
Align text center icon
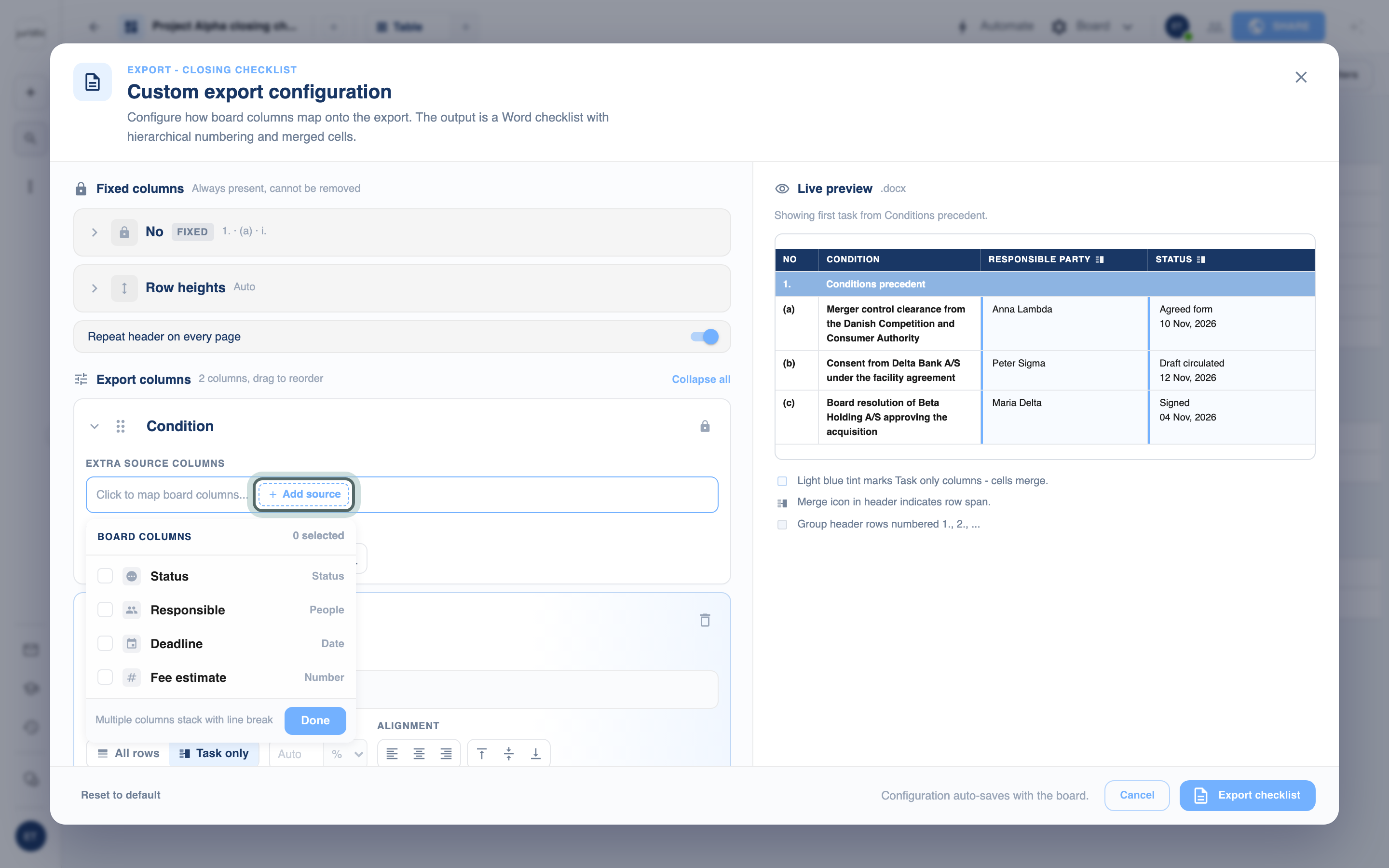tap(419, 754)
